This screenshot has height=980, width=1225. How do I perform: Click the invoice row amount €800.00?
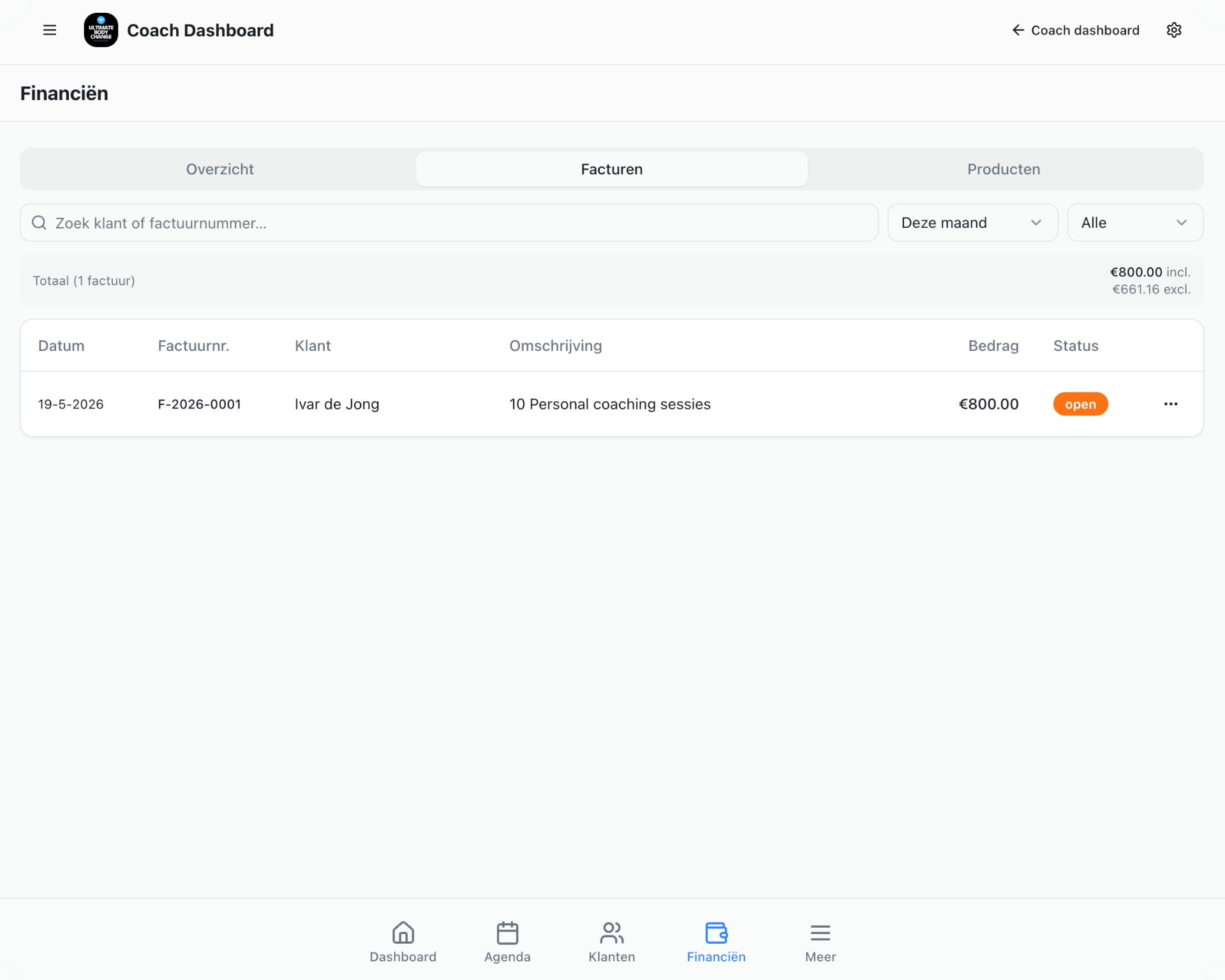(x=988, y=404)
